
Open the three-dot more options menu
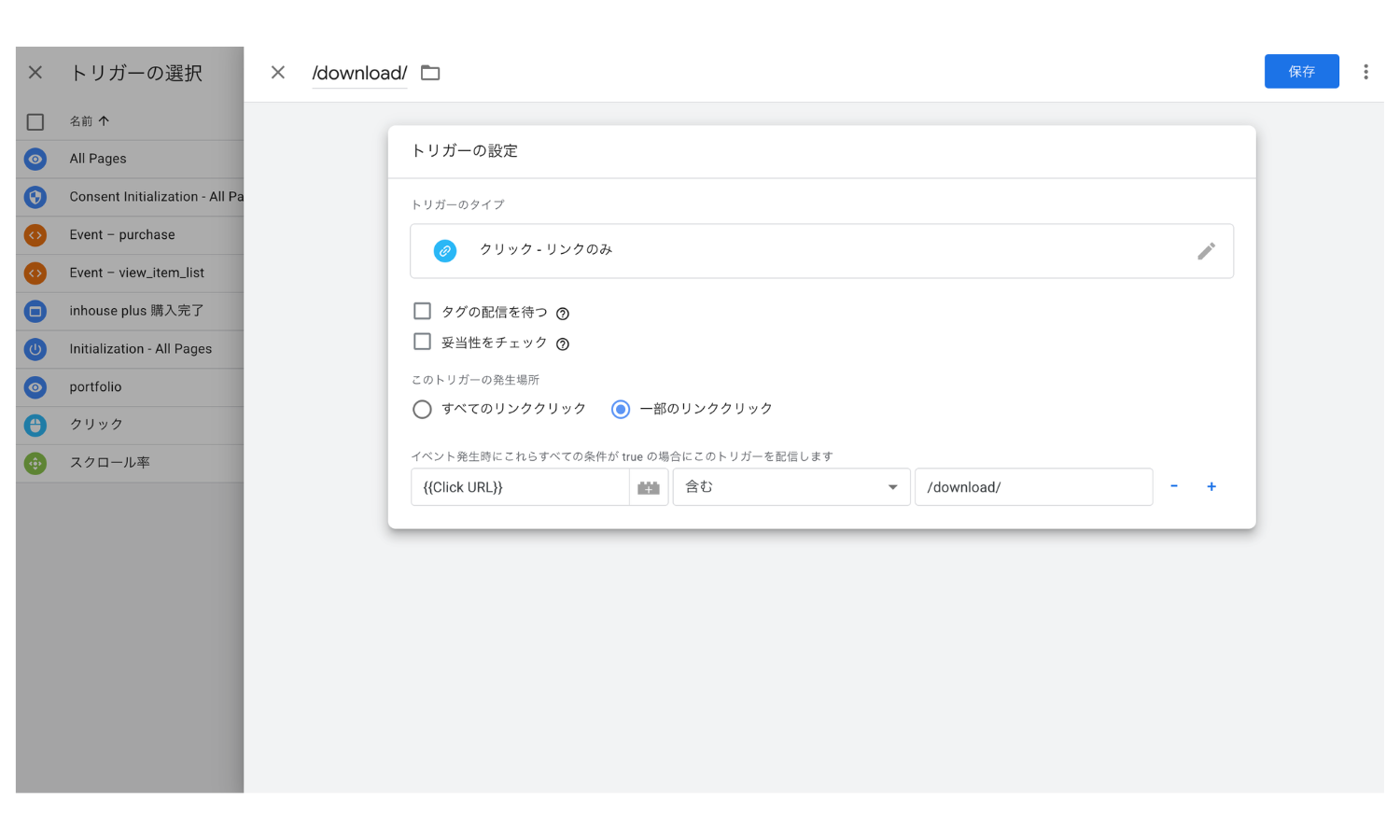pos(1365,72)
